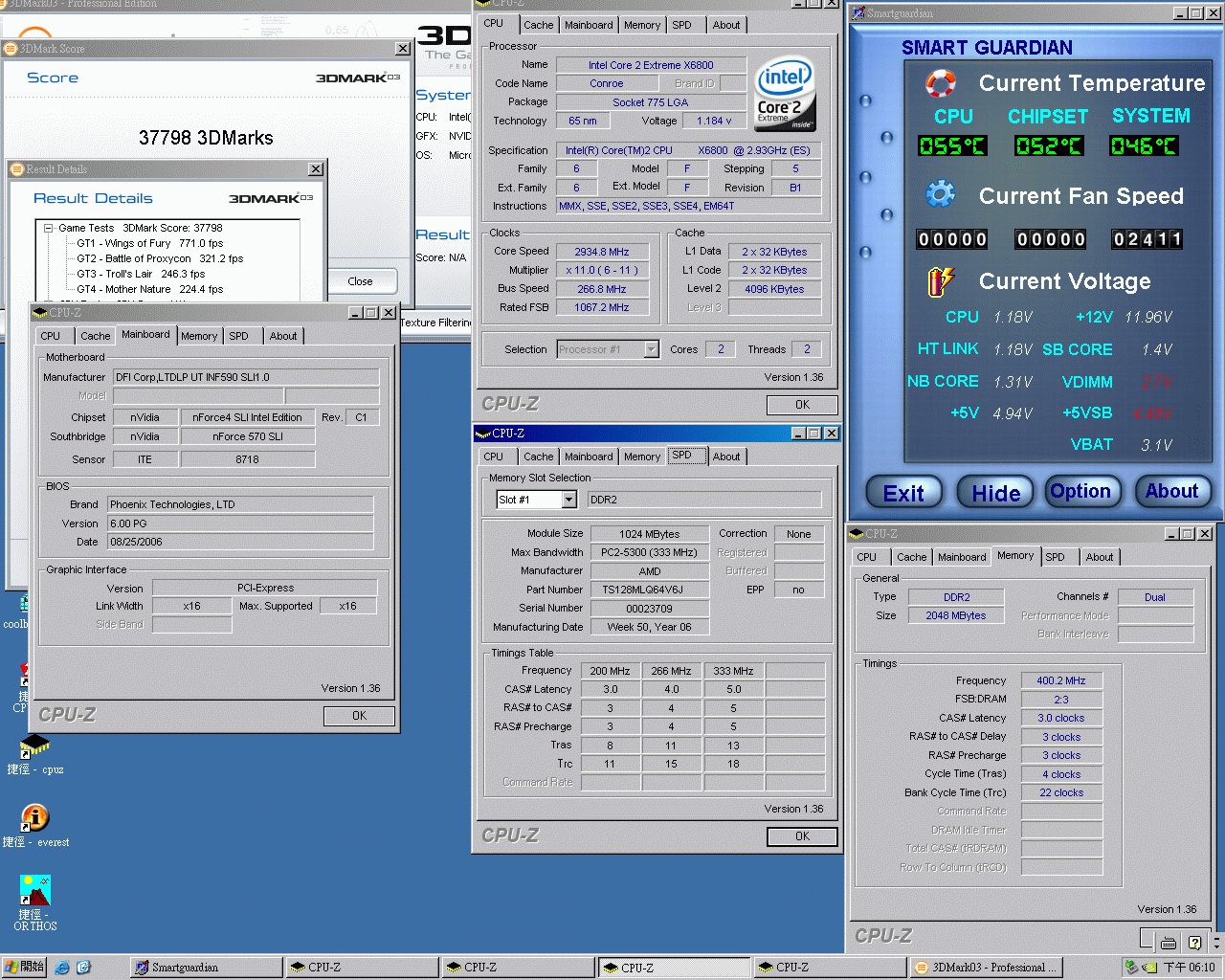The width and height of the screenshot is (1225, 980).
Task: Switch to Memory tab in Mainboard window
Action: [198, 336]
